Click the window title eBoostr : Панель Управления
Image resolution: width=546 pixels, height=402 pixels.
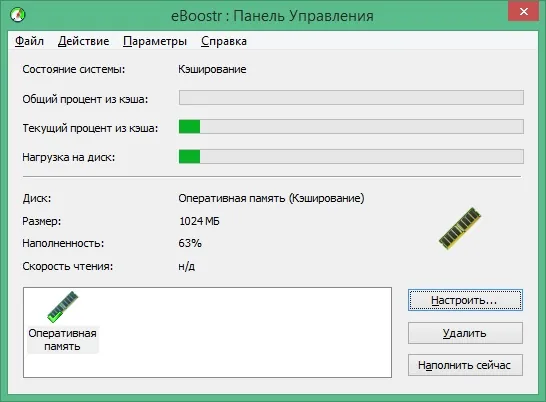click(272, 16)
